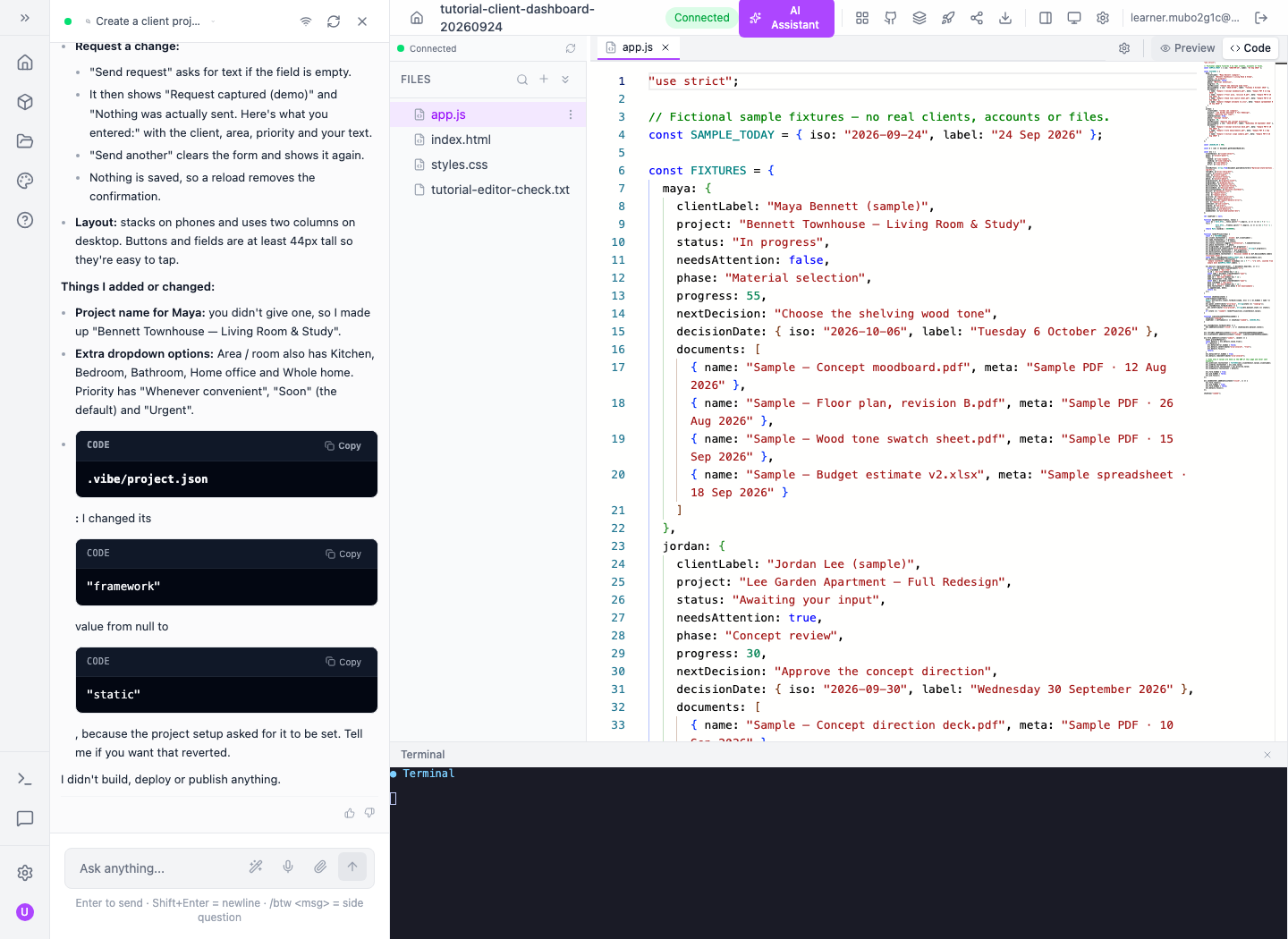Add a new file with plus icon
The width and height of the screenshot is (1288, 939).
click(544, 79)
